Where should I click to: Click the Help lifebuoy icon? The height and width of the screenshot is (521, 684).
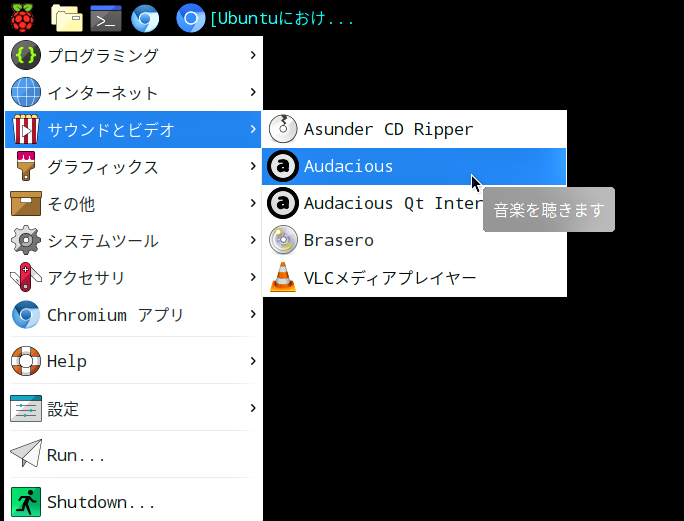(26, 361)
